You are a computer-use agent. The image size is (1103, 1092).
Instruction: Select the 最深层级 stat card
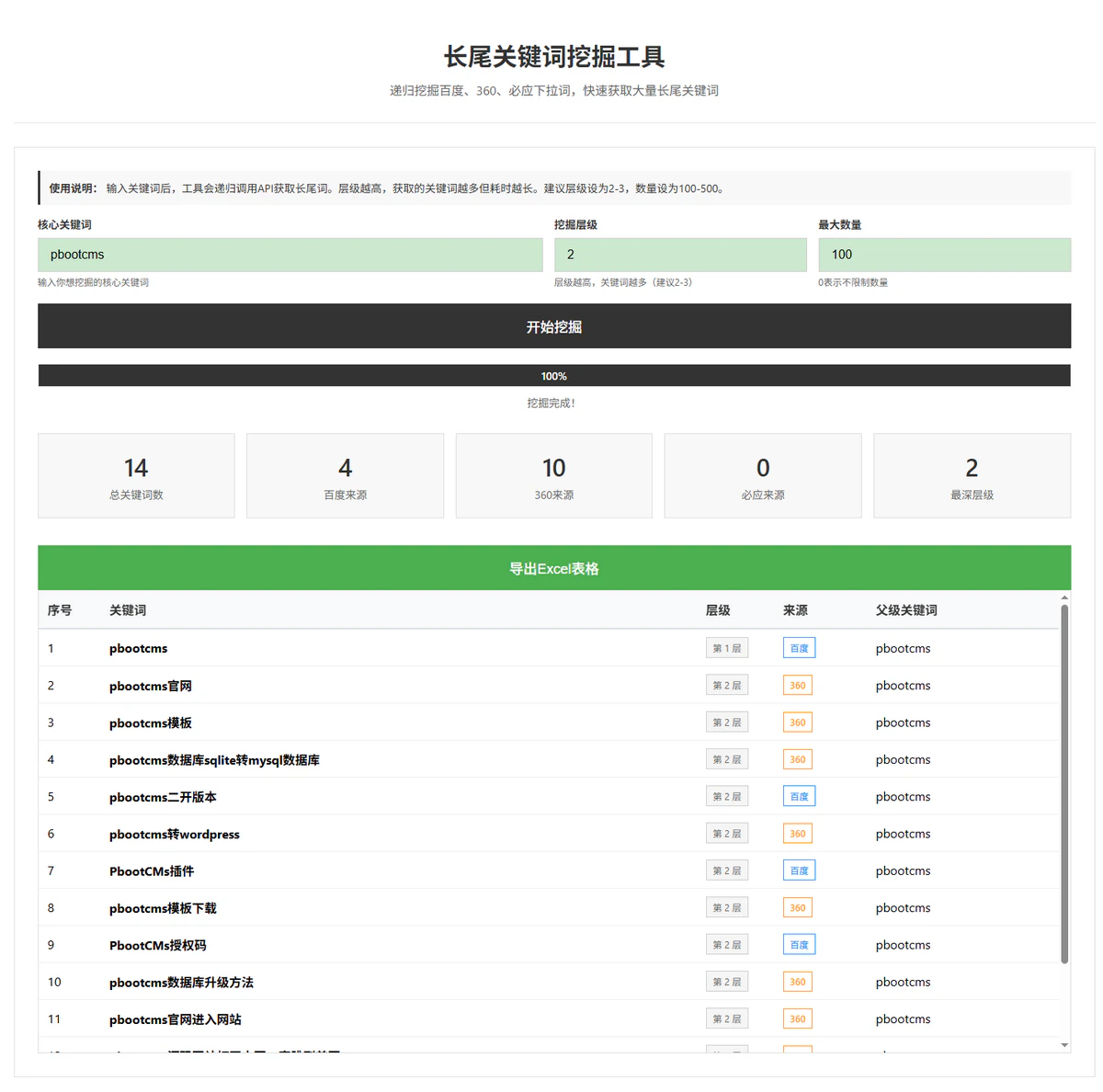click(x=972, y=476)
